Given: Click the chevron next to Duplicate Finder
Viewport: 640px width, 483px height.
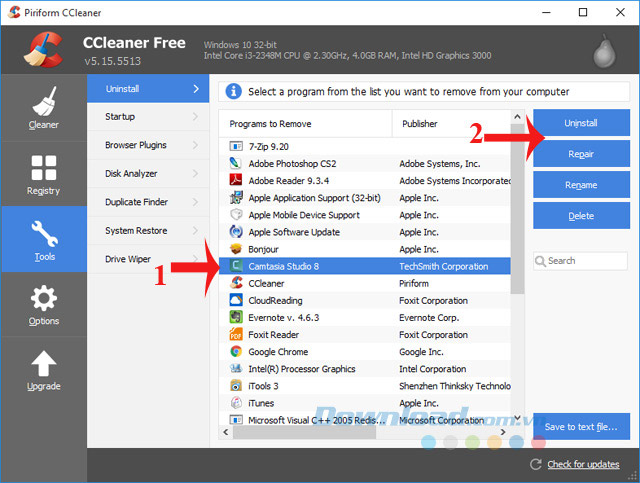Looking at the screenshot, I should (x=196, y=202).
